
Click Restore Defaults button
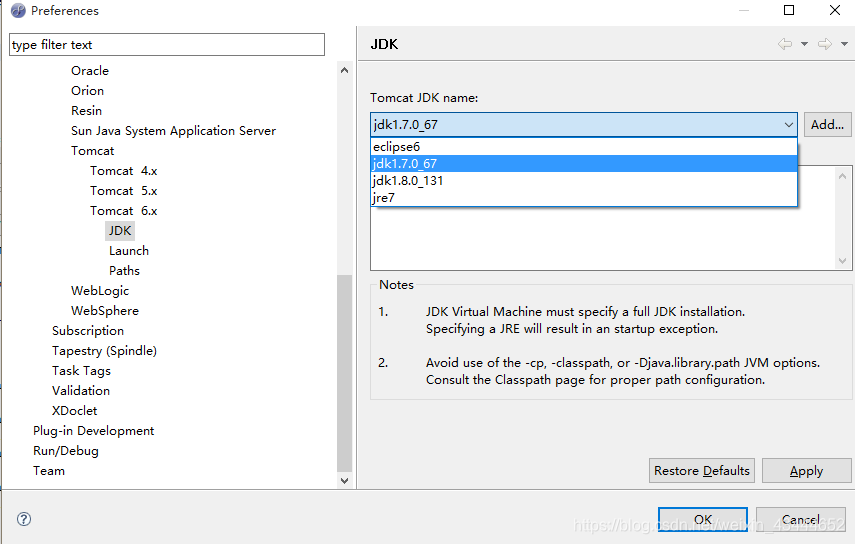coord(702,470)
